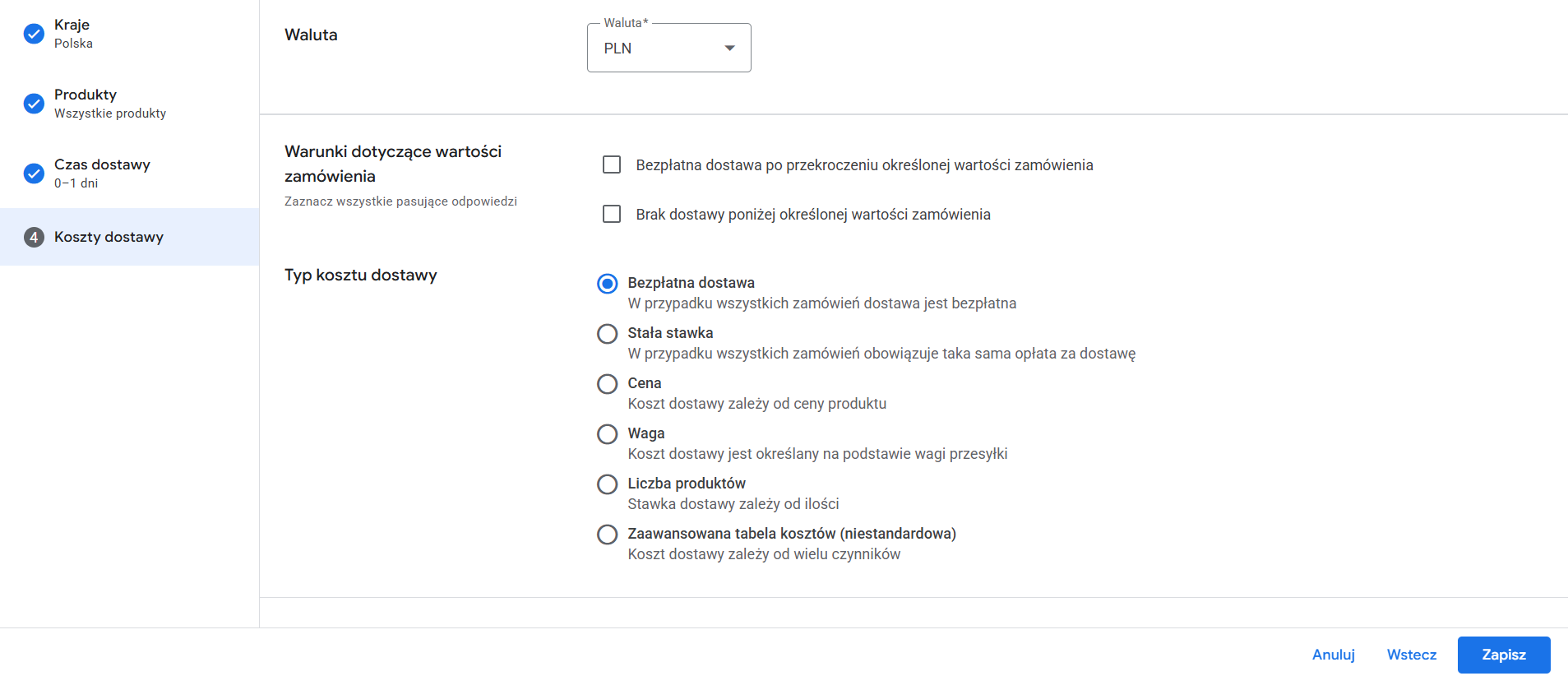Image resolution: width=1568 pixels, height=676 pixels.
Task: Click the Produkty step checkmark icon
Action: pyautogui.click(x=34, y=104)
